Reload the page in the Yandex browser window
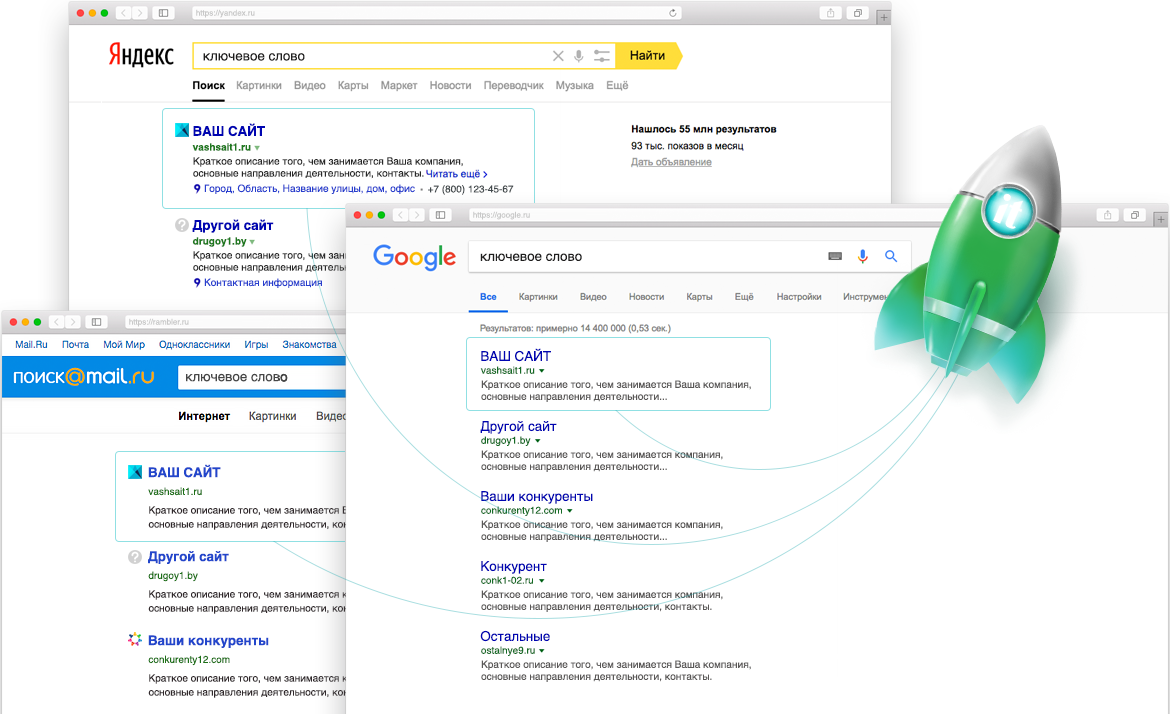Viewport: 1170px width, 714px height. tap(672, 13)
